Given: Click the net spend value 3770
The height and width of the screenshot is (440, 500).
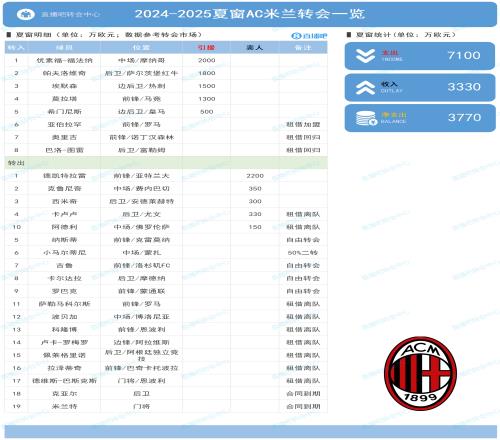Looking at the screenshot, I should pos(464,117).
